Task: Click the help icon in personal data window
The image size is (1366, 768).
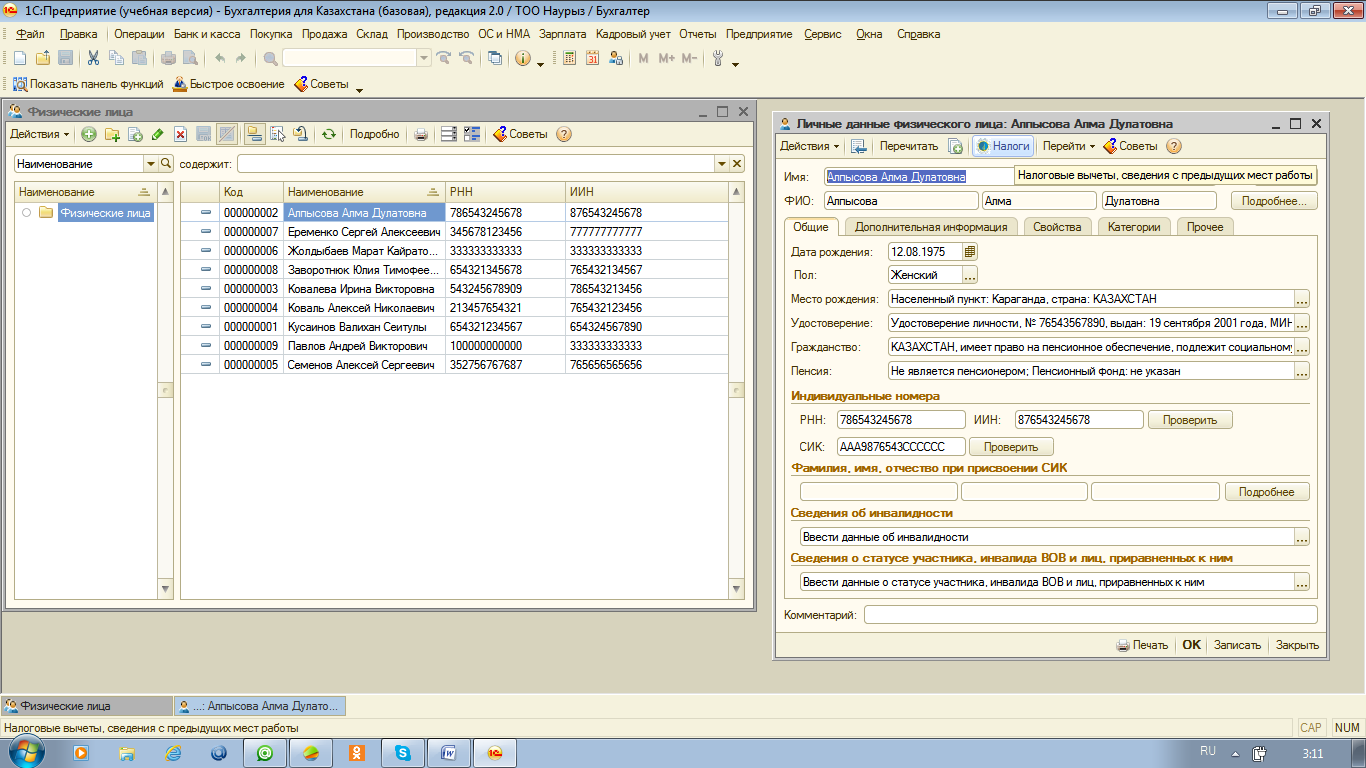Action: click(1174, 146)
